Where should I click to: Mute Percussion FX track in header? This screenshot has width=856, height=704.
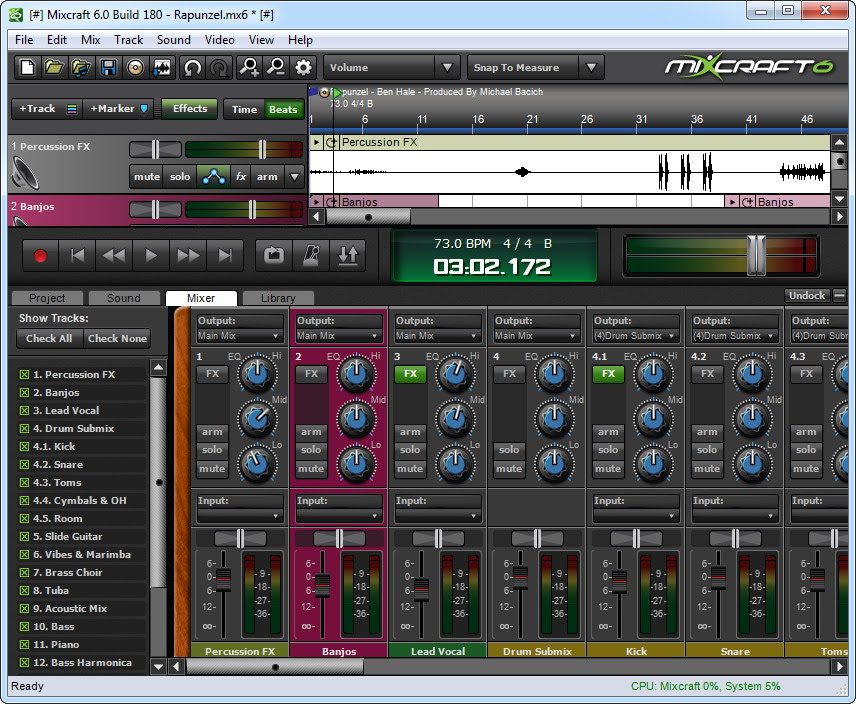[147, 177]
